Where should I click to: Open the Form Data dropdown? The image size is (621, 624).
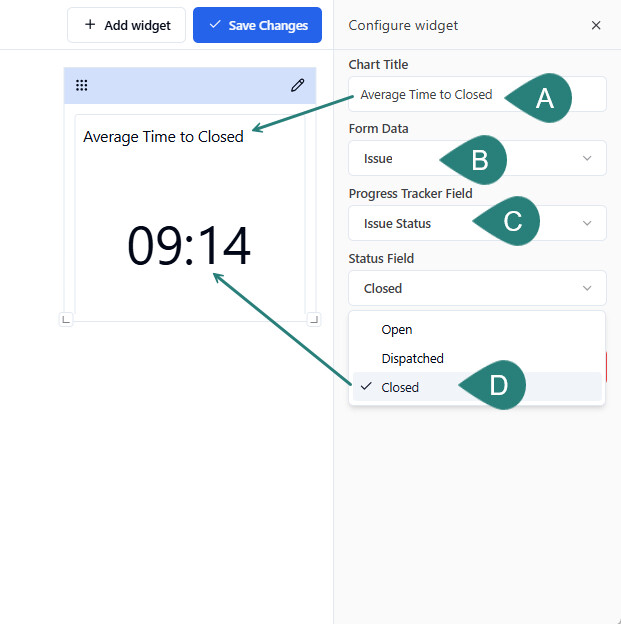click(477, 158)
